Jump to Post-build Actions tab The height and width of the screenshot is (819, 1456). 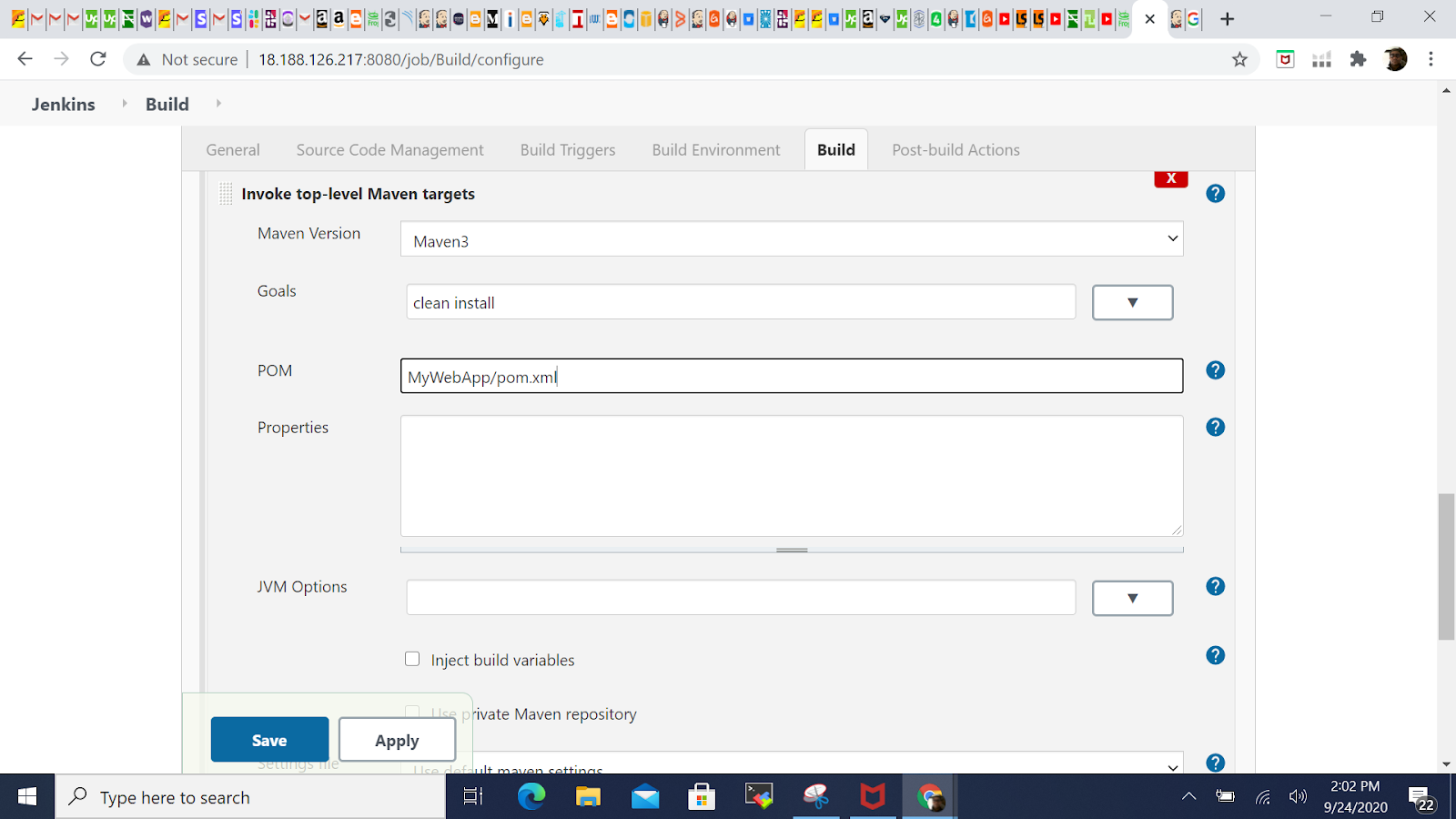click(955, 150)
